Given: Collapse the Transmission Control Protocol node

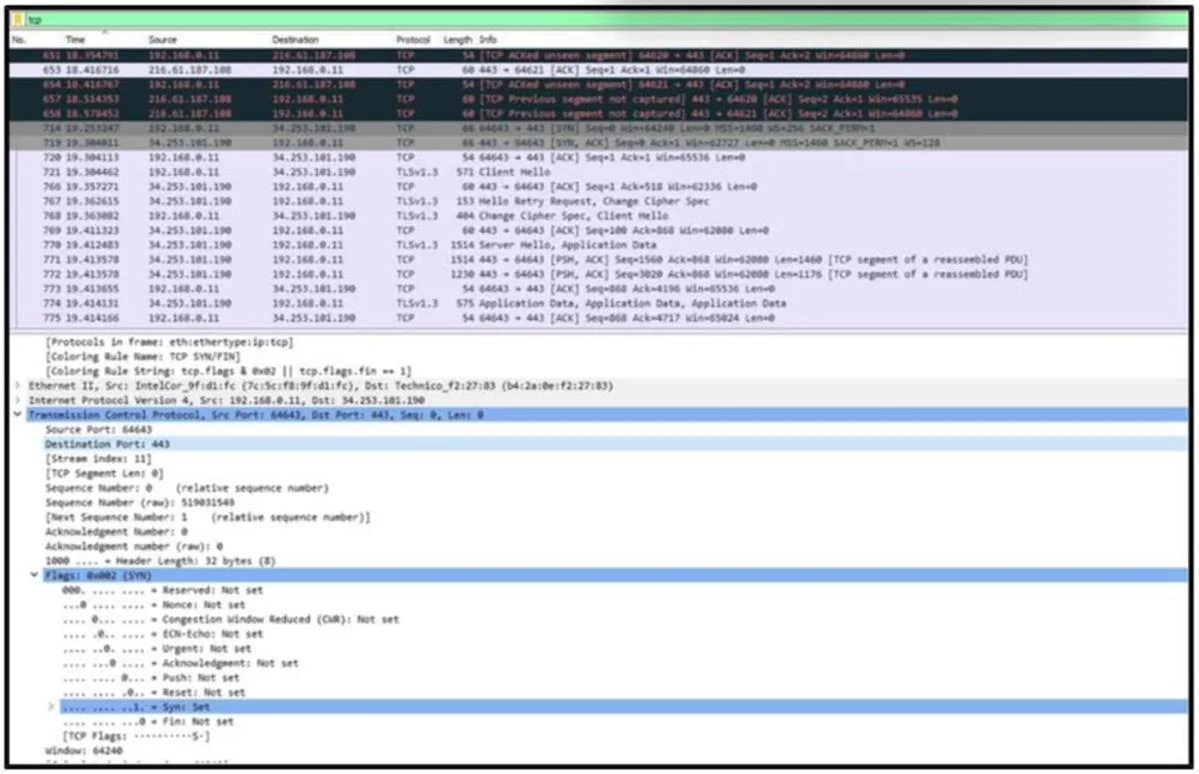Looking at the screenshot, I should tap(18, 415).
